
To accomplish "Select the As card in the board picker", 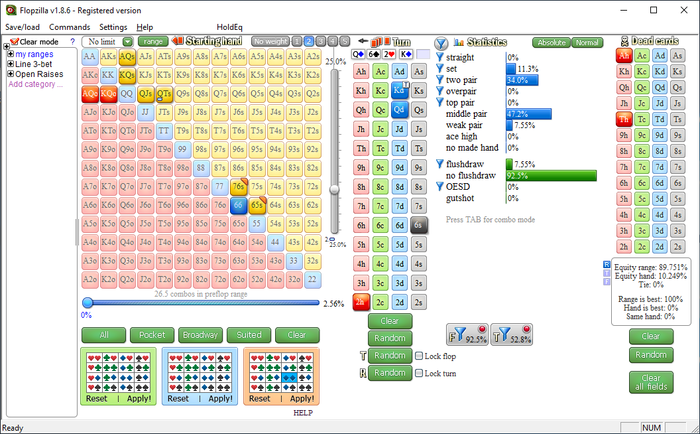I will tap(418, 71).
